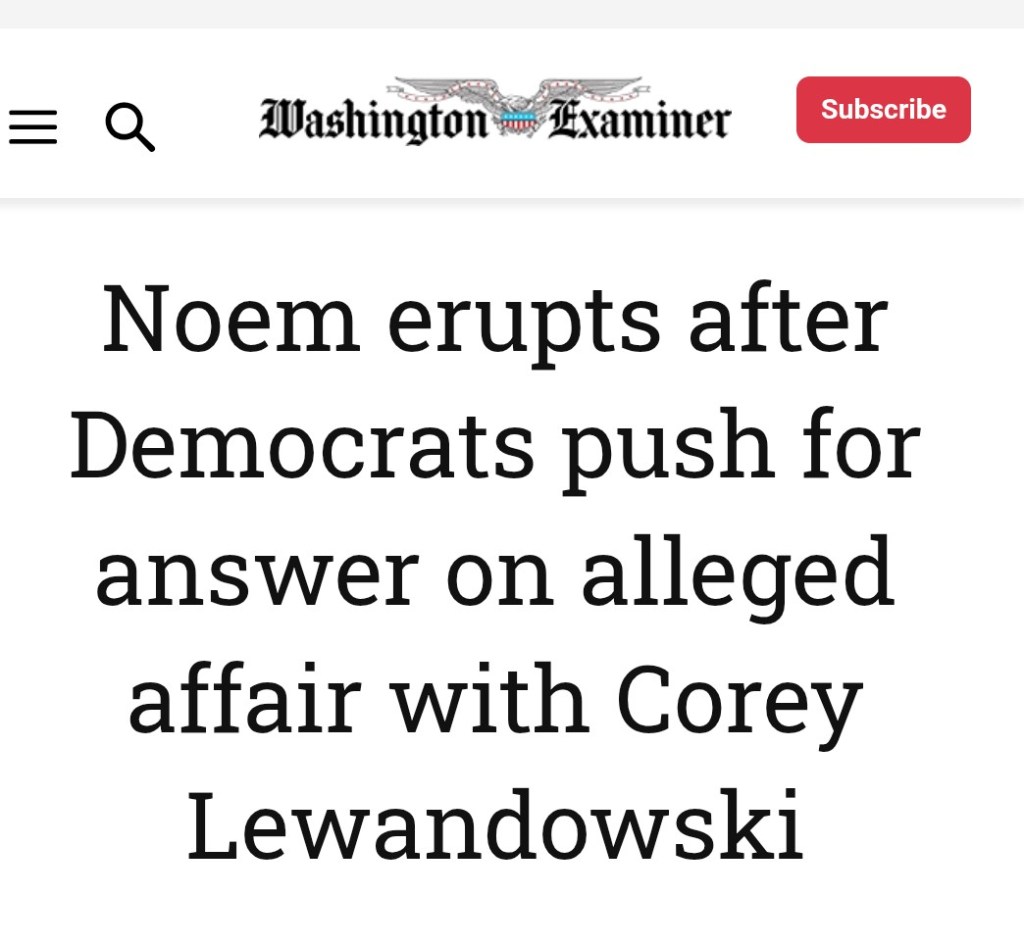Click the search magnifying glass icon
The image size is (1024, 946).
[x=130, y=128]
